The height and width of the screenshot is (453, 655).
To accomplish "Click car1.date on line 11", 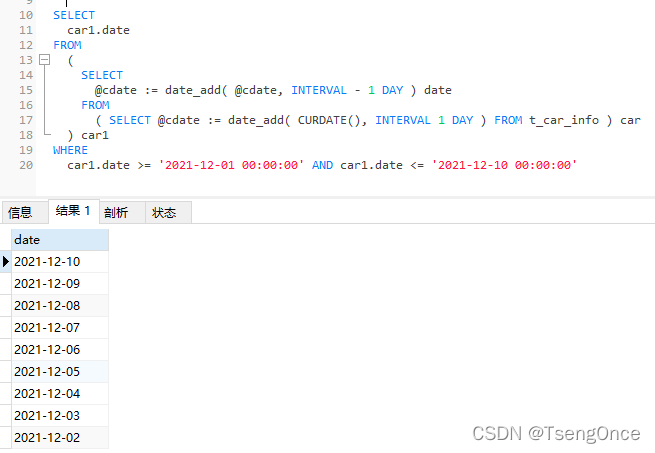I will (99, 30).
